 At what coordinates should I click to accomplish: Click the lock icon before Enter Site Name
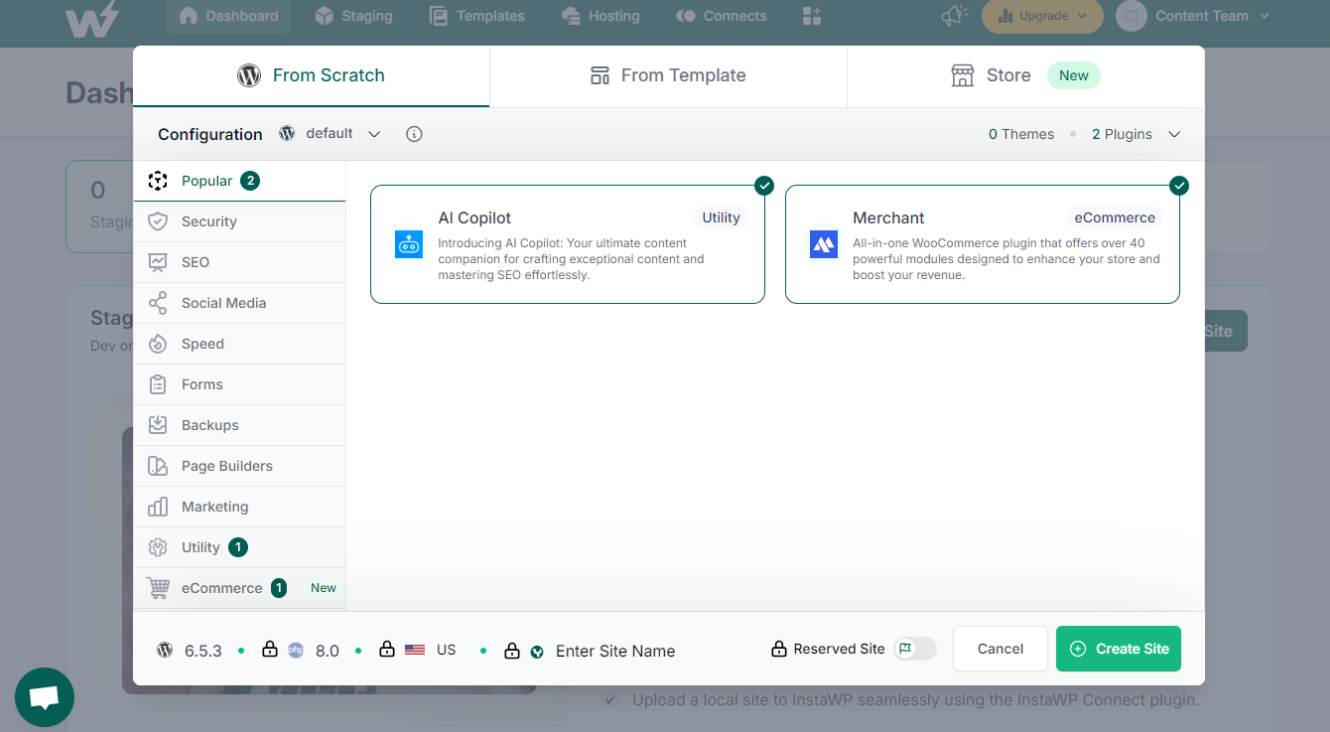coord(512,650)
